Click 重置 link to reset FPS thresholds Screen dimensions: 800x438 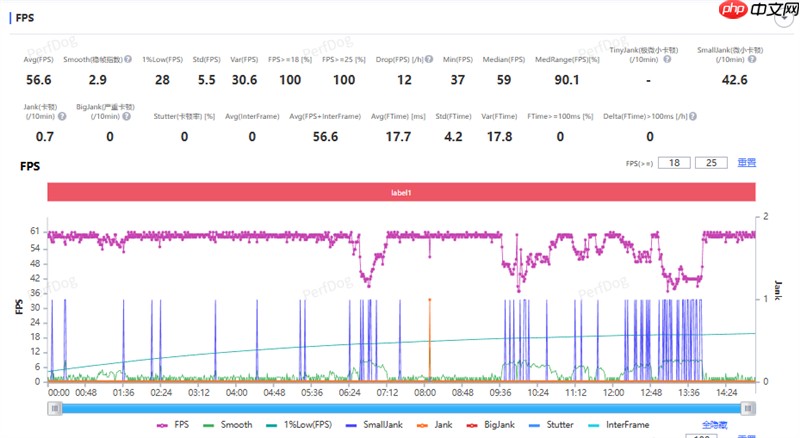746,162
